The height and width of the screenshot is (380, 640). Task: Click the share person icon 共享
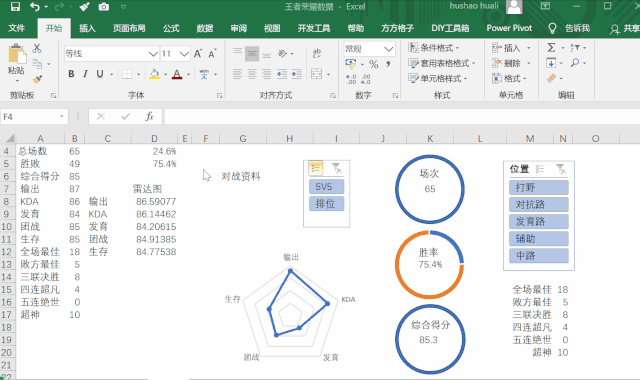615,29
